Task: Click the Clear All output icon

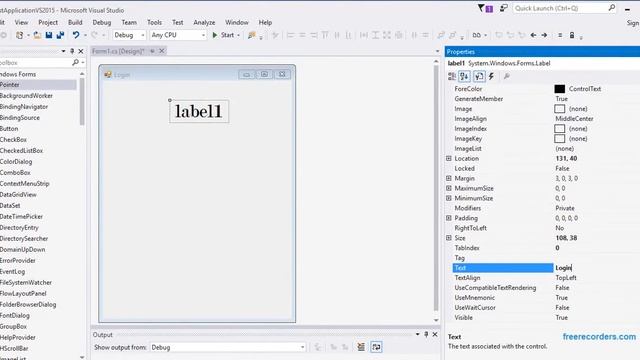Action: pos(361,347)
